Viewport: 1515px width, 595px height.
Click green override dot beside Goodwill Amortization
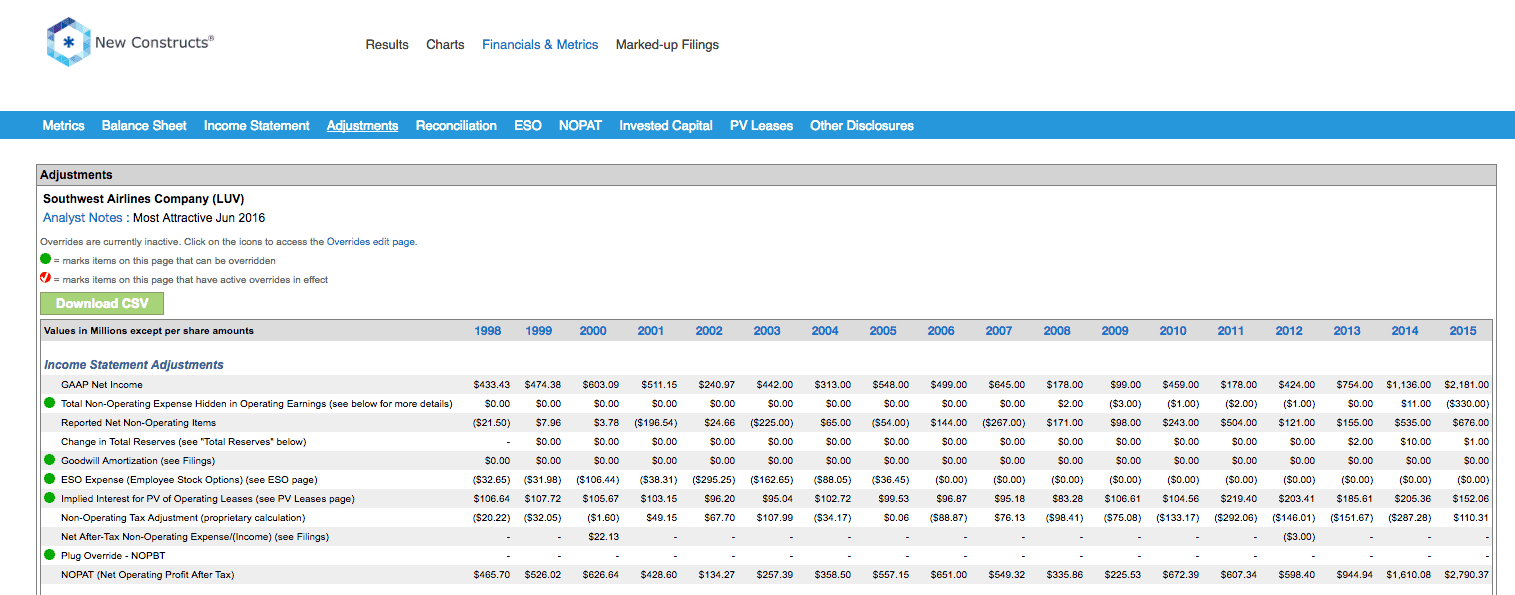tap(49, 460)
